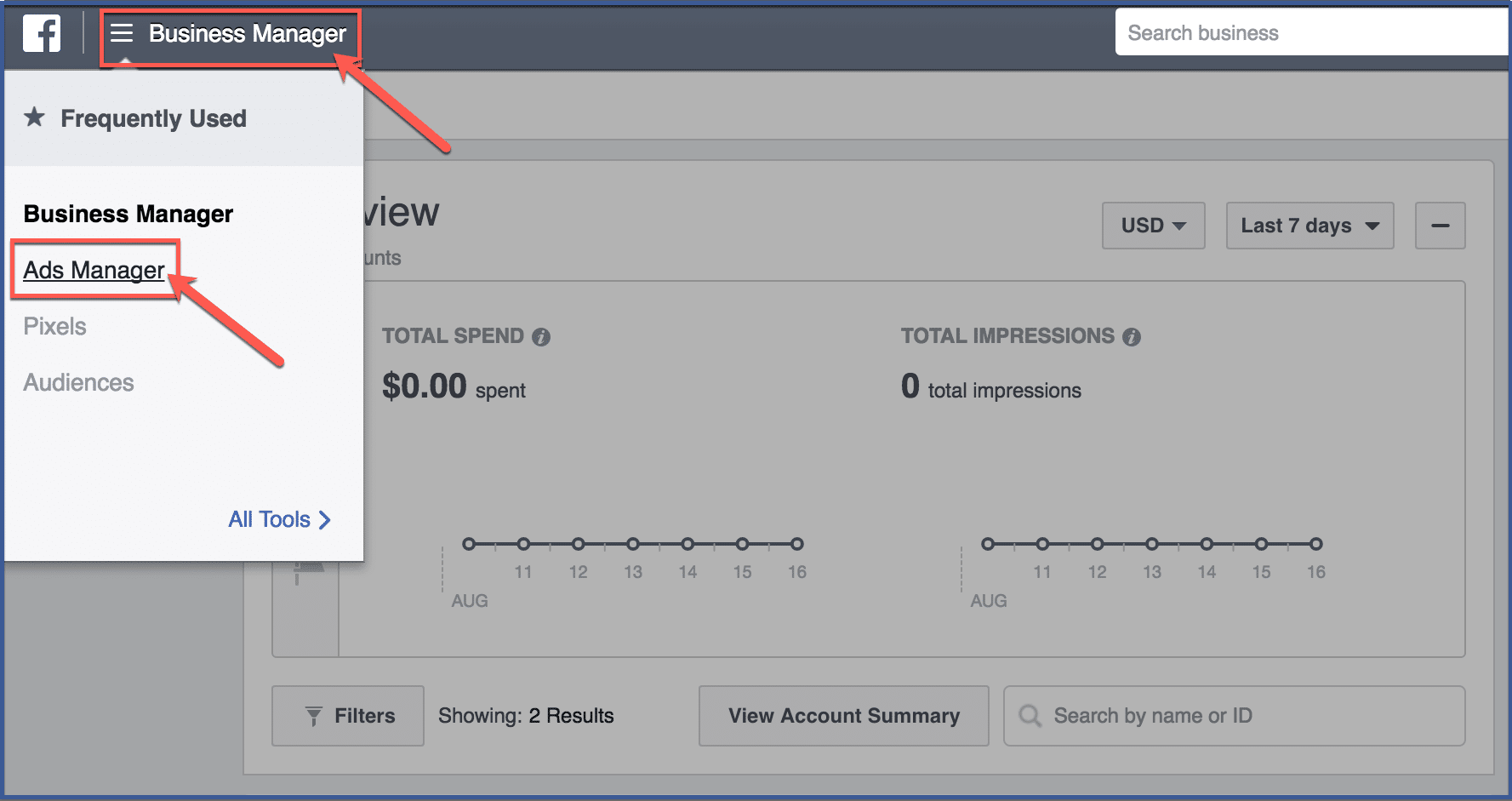This screenshot has width=1512, height=801.
Task: Click the Business Manager section heading
Action: point(128,214)
